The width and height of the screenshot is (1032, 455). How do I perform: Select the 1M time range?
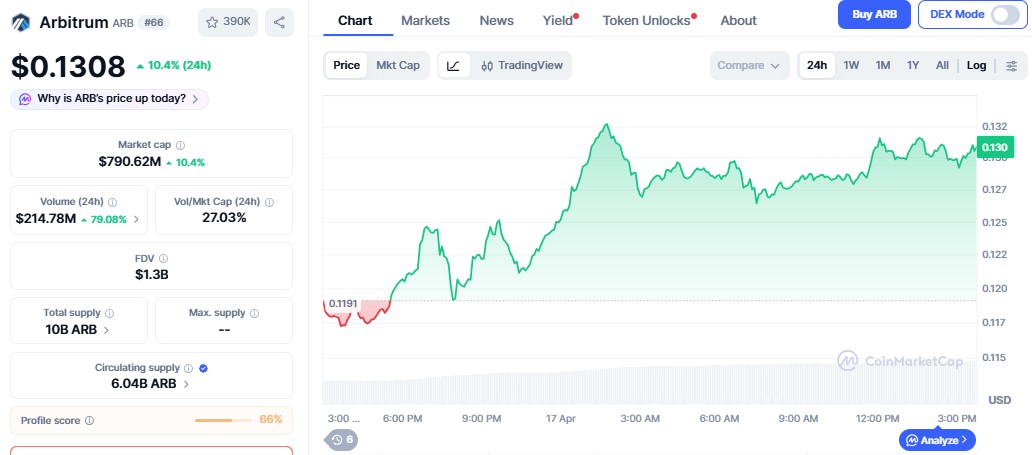(883, 65)
